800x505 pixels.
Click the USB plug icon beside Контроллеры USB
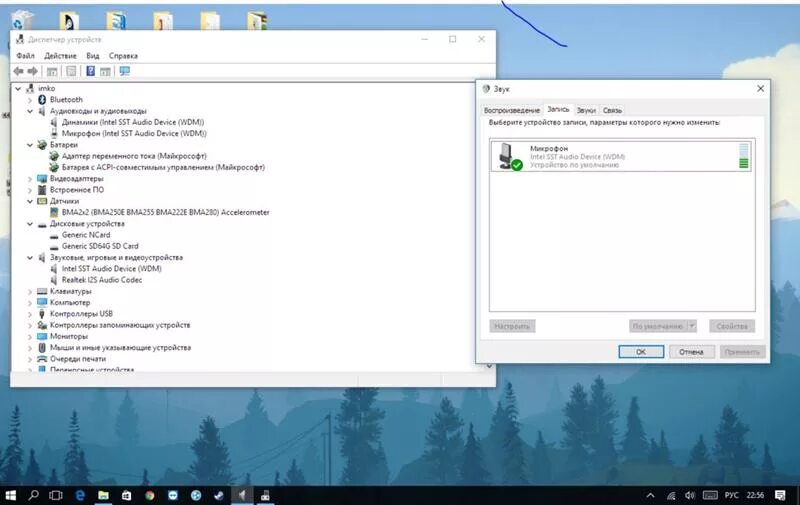point(42,314)
